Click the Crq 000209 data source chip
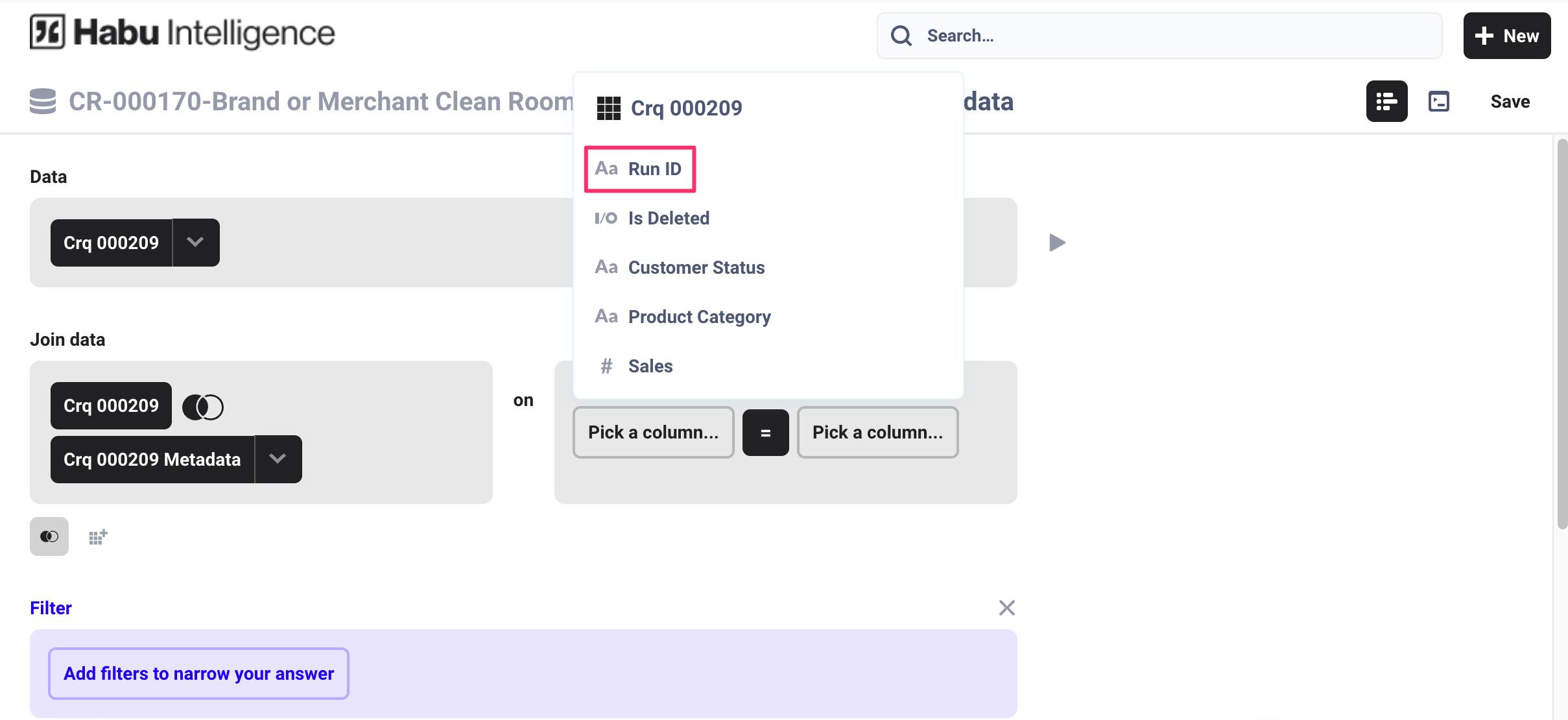 point(111,243)
